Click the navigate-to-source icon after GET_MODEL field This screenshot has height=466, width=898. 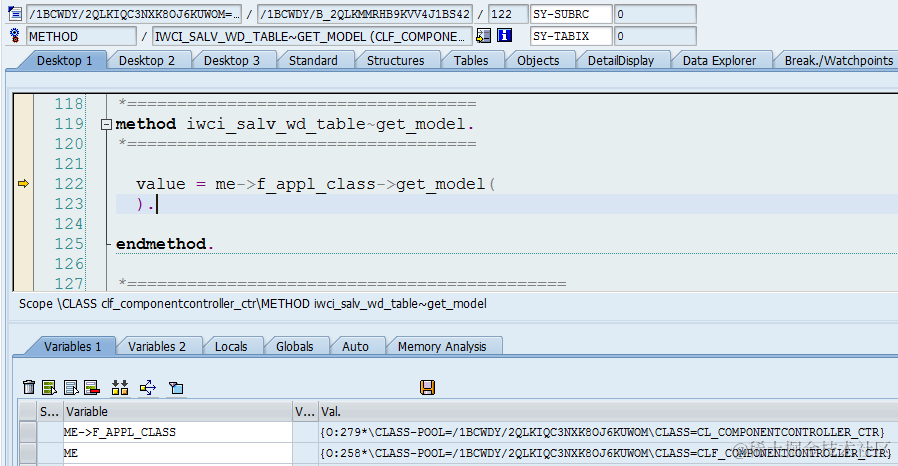pos(483,35)
